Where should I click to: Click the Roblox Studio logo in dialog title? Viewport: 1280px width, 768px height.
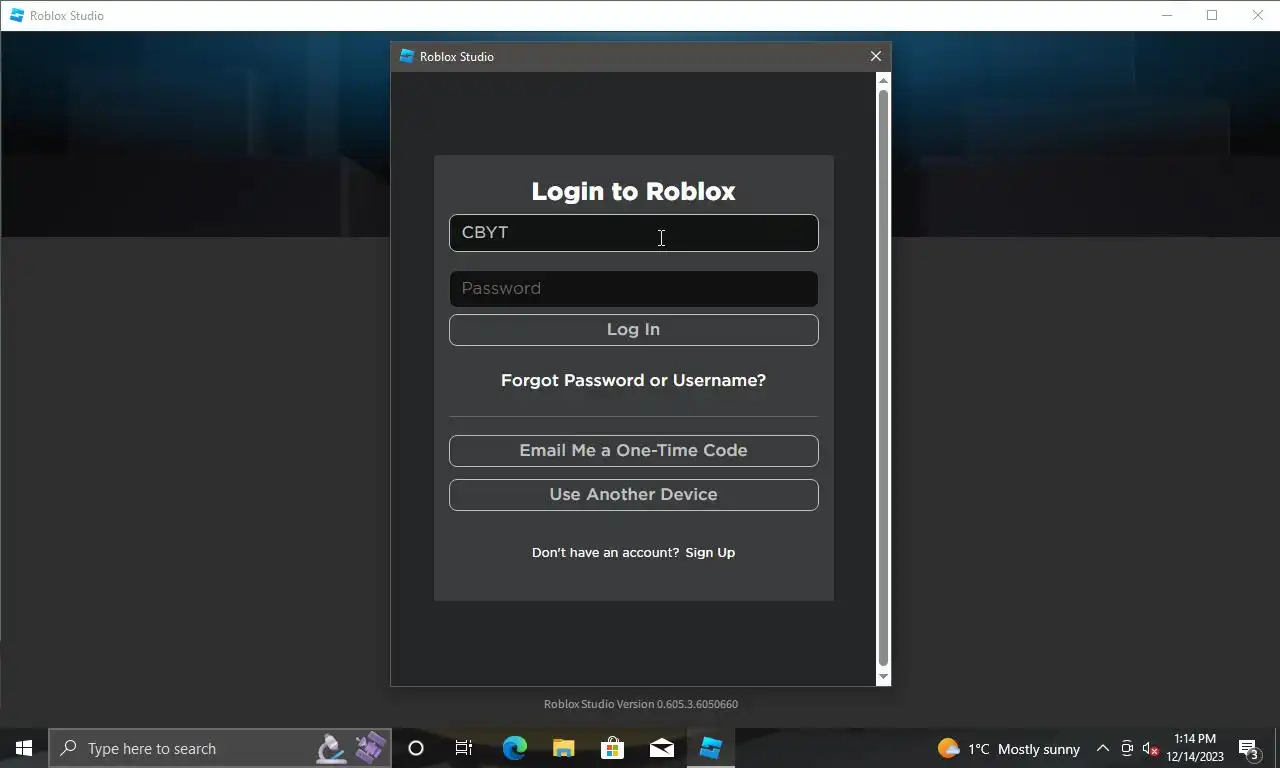[406, 57]
